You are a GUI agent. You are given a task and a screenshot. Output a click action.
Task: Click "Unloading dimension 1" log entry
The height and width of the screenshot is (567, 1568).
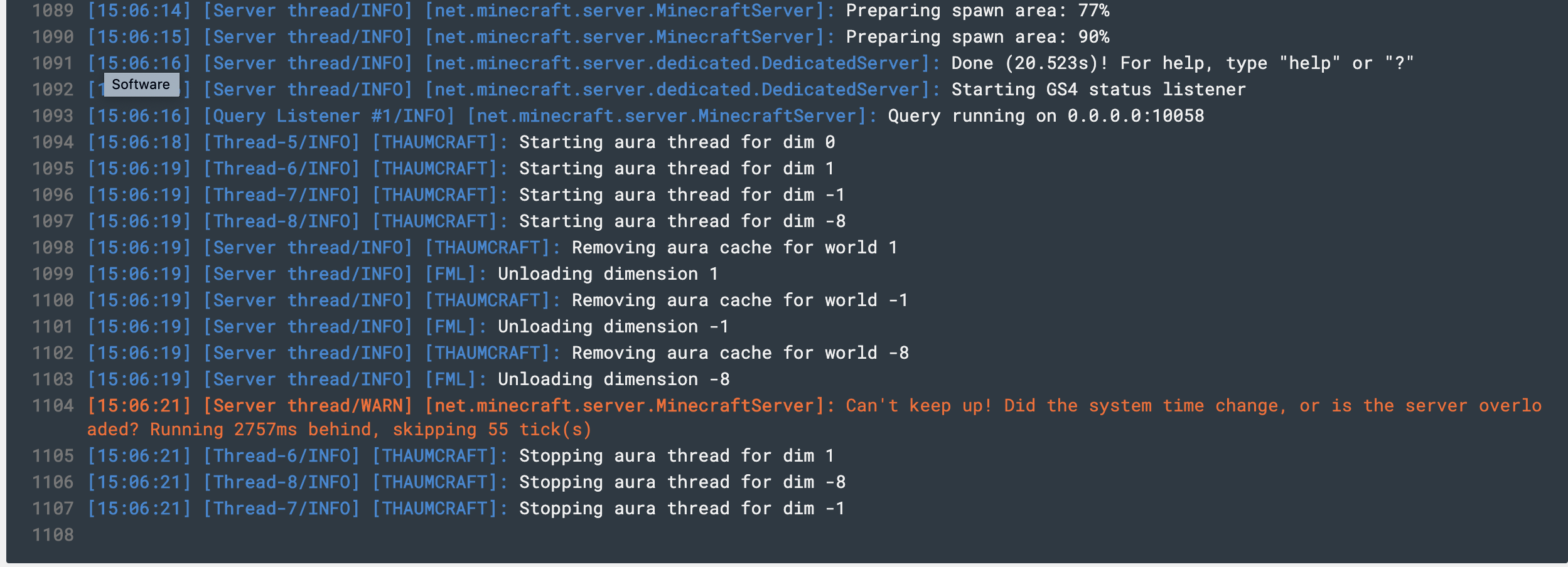coord(608,274)
